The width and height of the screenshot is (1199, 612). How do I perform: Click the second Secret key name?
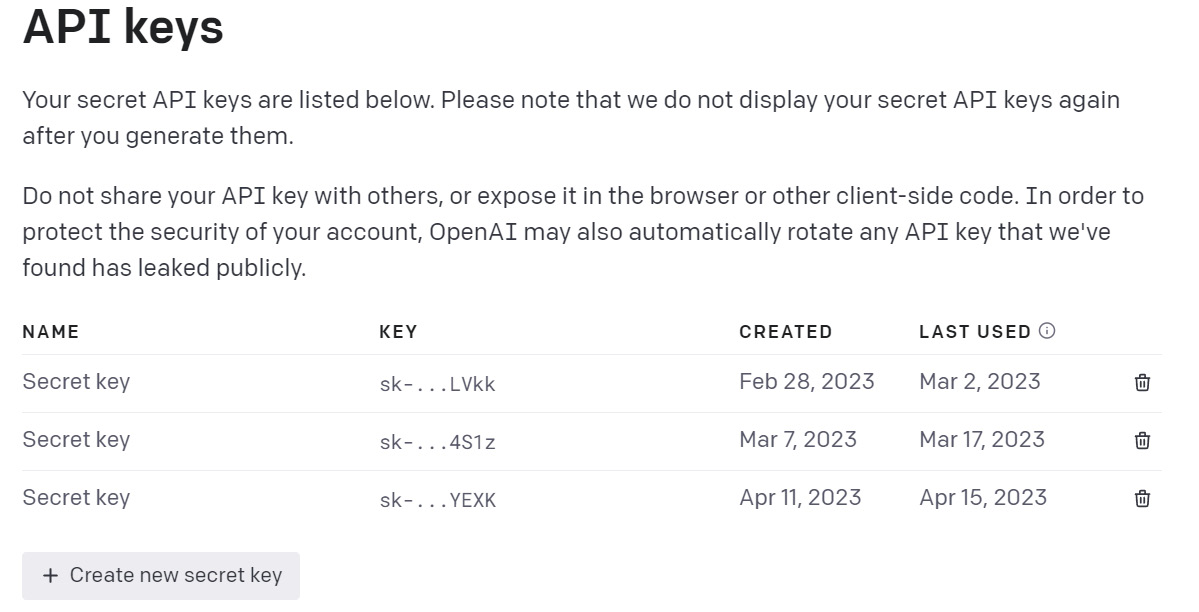(76, 440)
